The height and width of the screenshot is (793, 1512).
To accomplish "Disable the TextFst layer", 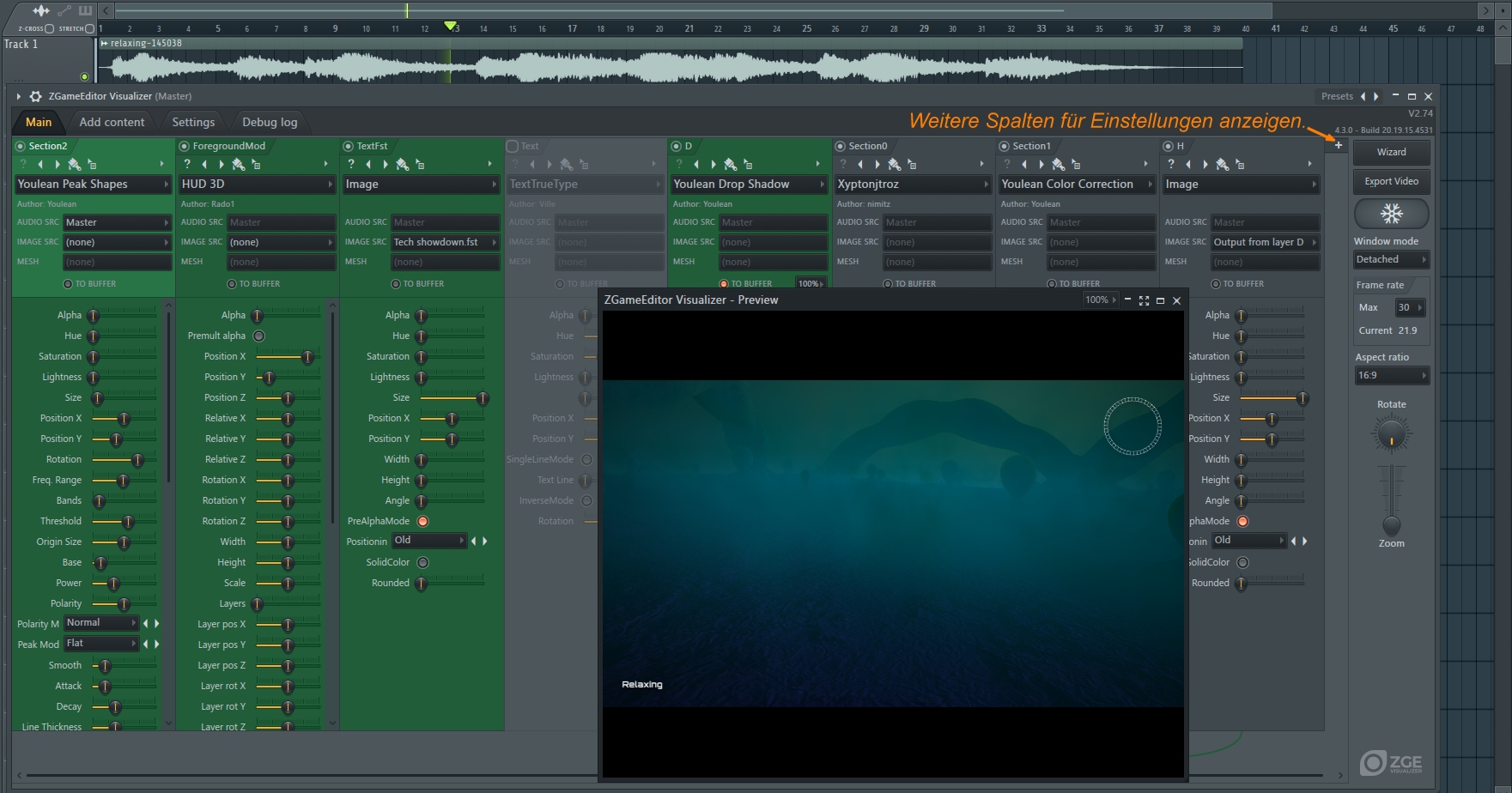I will pyautogui.click(x=348, y=146).
